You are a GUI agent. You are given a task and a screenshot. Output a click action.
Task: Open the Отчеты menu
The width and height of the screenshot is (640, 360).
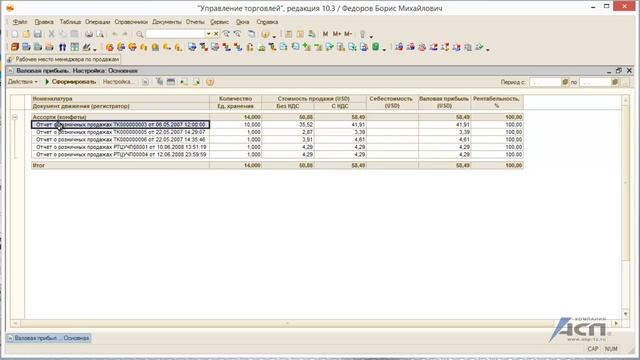click(x=195, y=22)
